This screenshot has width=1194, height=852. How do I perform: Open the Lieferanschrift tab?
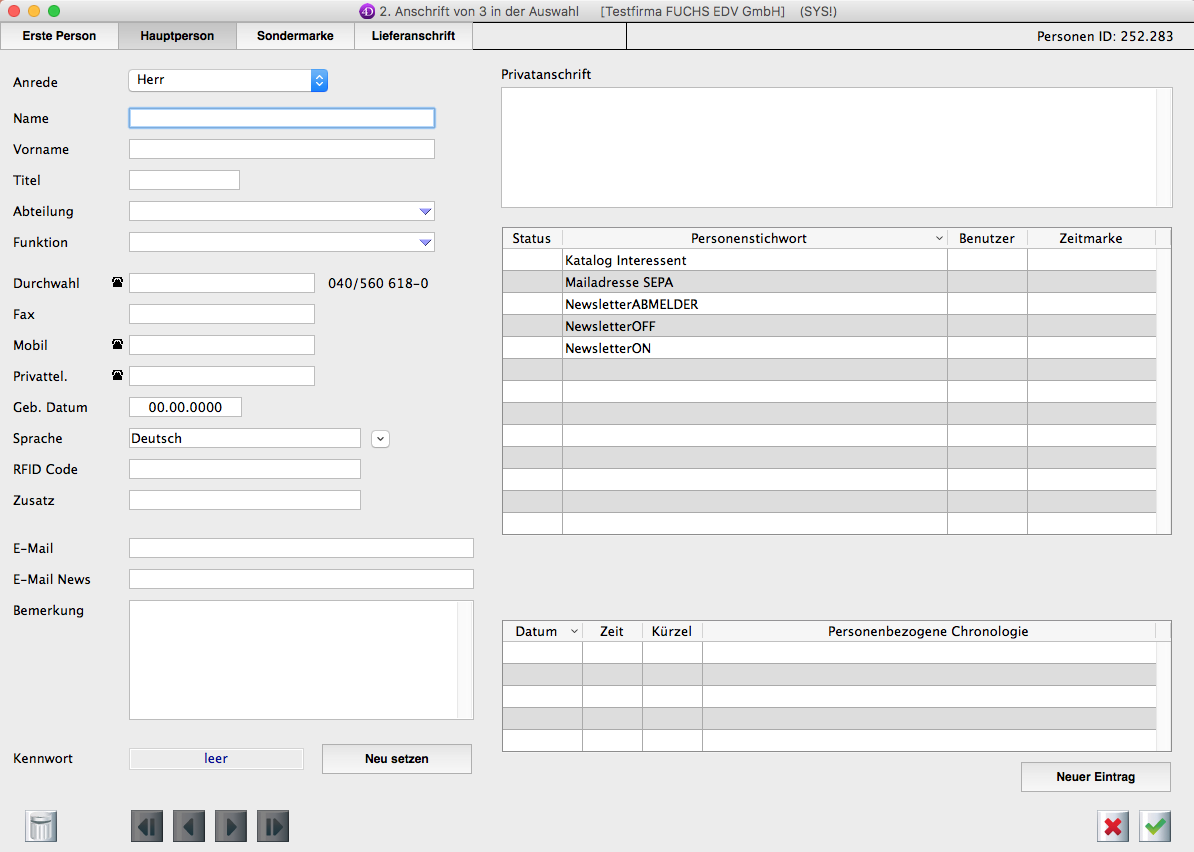tap(413, 36)
